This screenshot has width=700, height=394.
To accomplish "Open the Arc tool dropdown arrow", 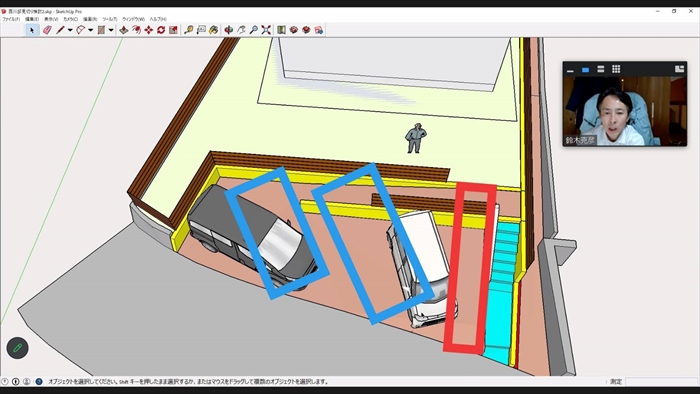I will click(91, 30).
